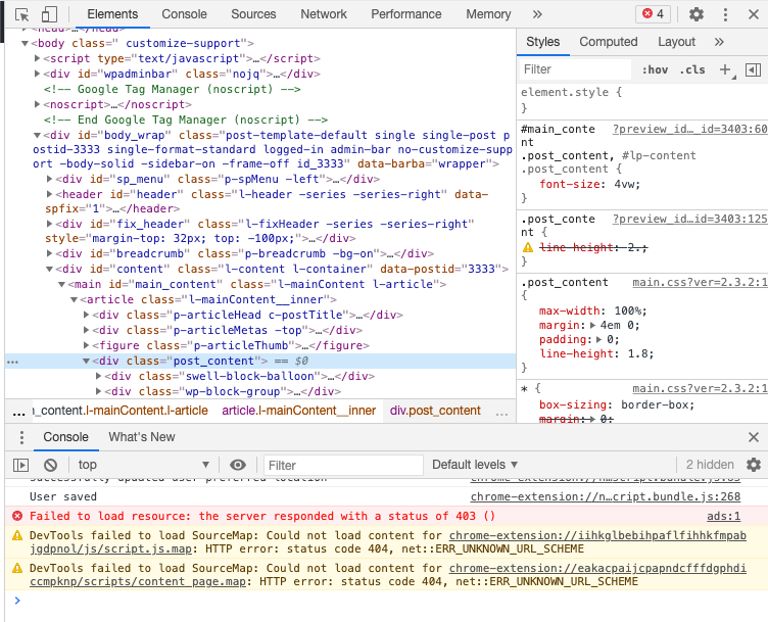Viewport: 768px width, 622px height.
Task: Toggle the :hov element state button
Action: (655, 70)
